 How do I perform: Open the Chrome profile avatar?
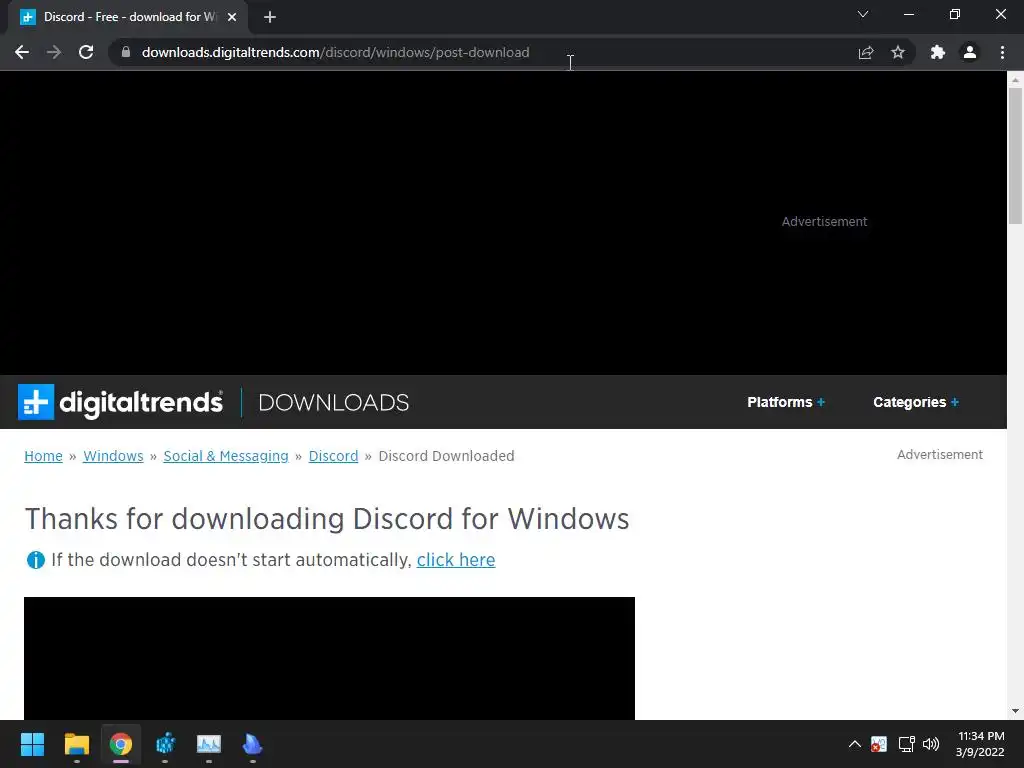(970, 52)
